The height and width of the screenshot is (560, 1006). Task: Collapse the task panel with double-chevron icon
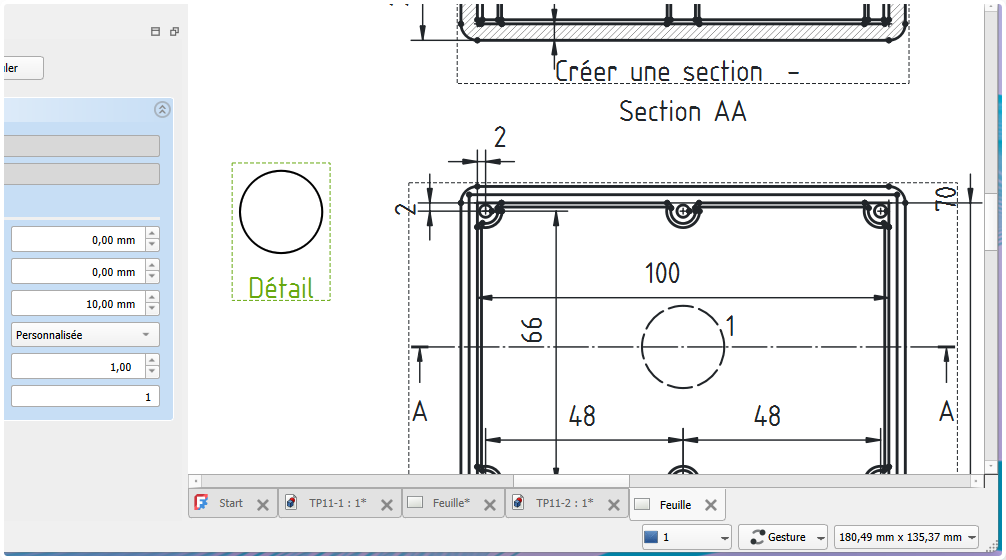[x=162, y=110]
